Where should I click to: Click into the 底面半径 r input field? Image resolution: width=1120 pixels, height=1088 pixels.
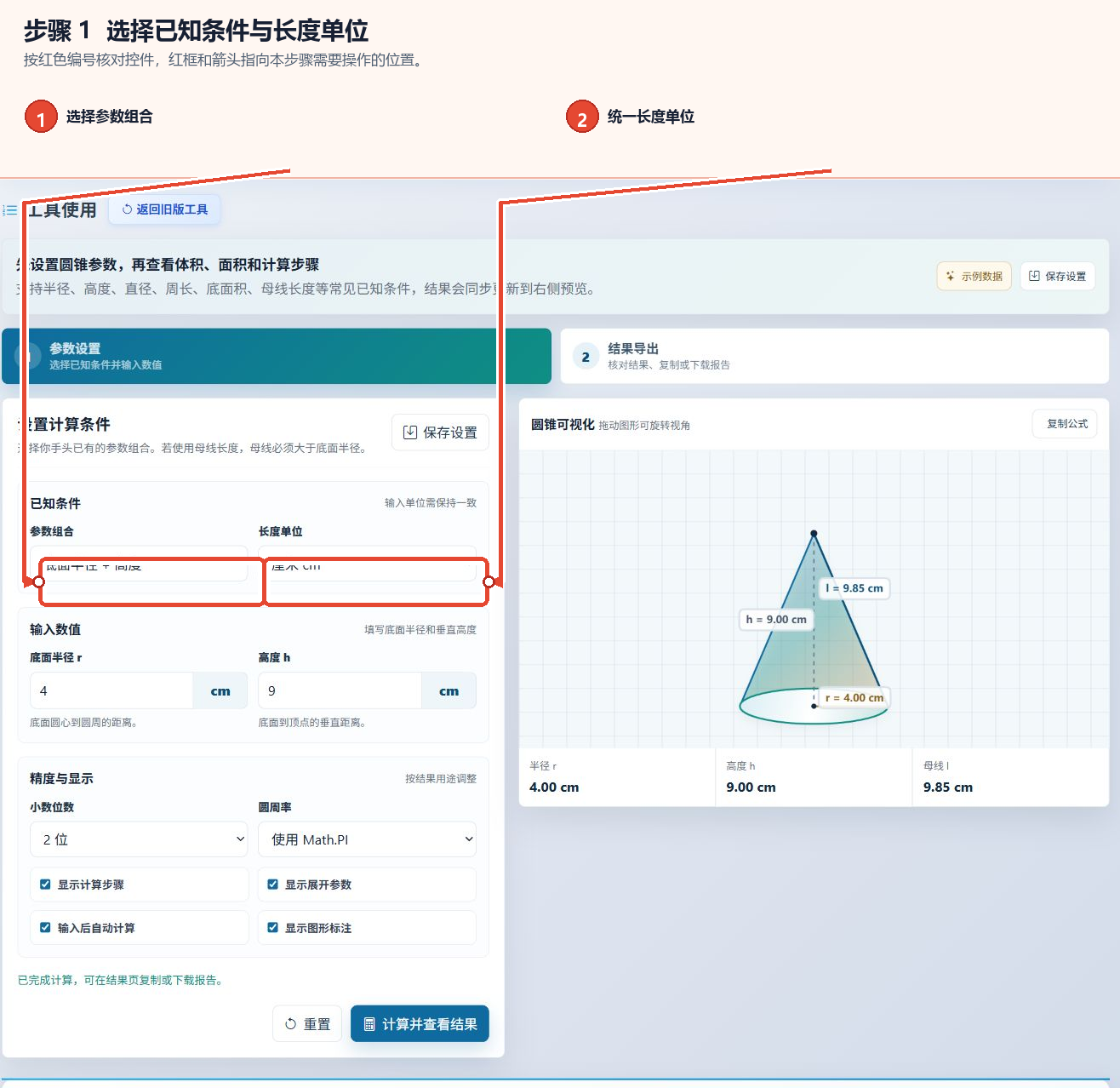pyautogui.click(x=111, y=690)
